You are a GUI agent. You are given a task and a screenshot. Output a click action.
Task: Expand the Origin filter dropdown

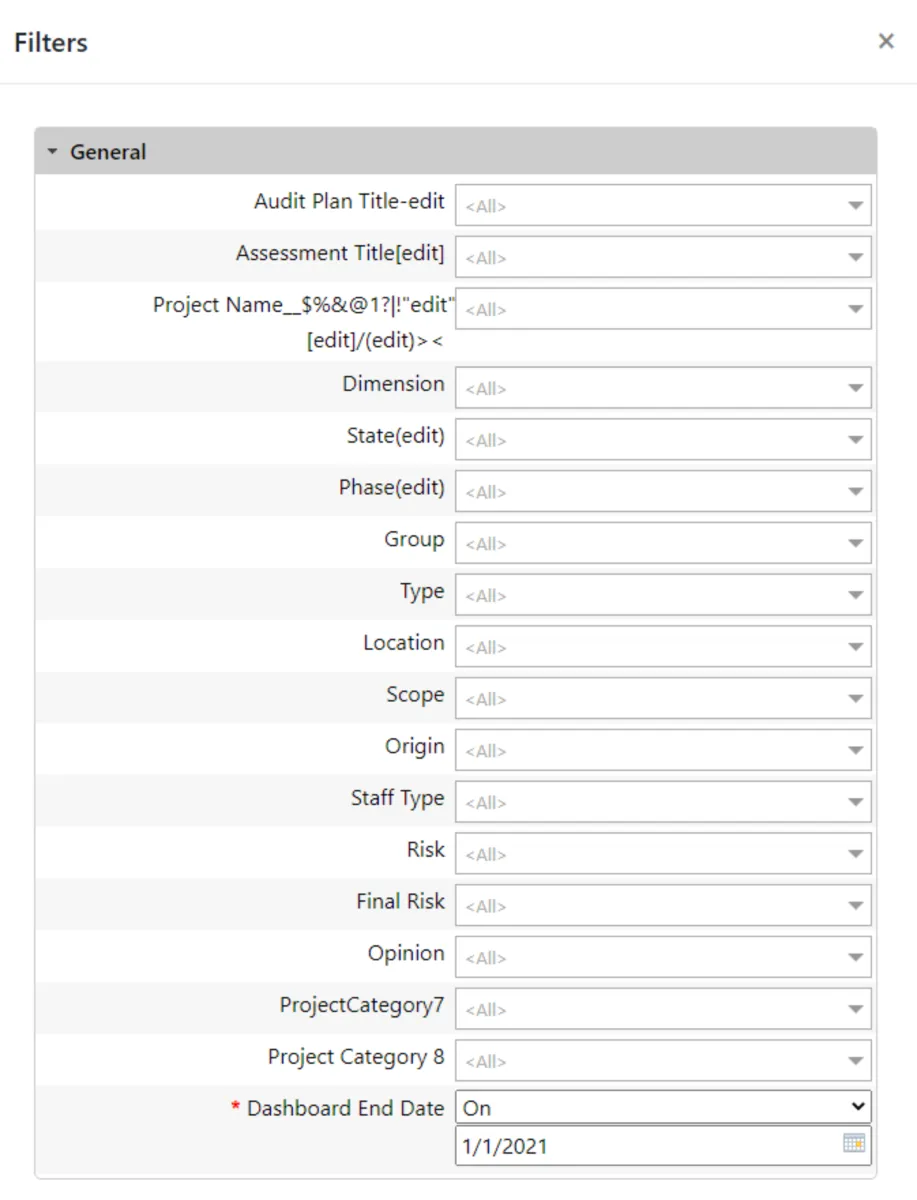click(x=663, y=750)
